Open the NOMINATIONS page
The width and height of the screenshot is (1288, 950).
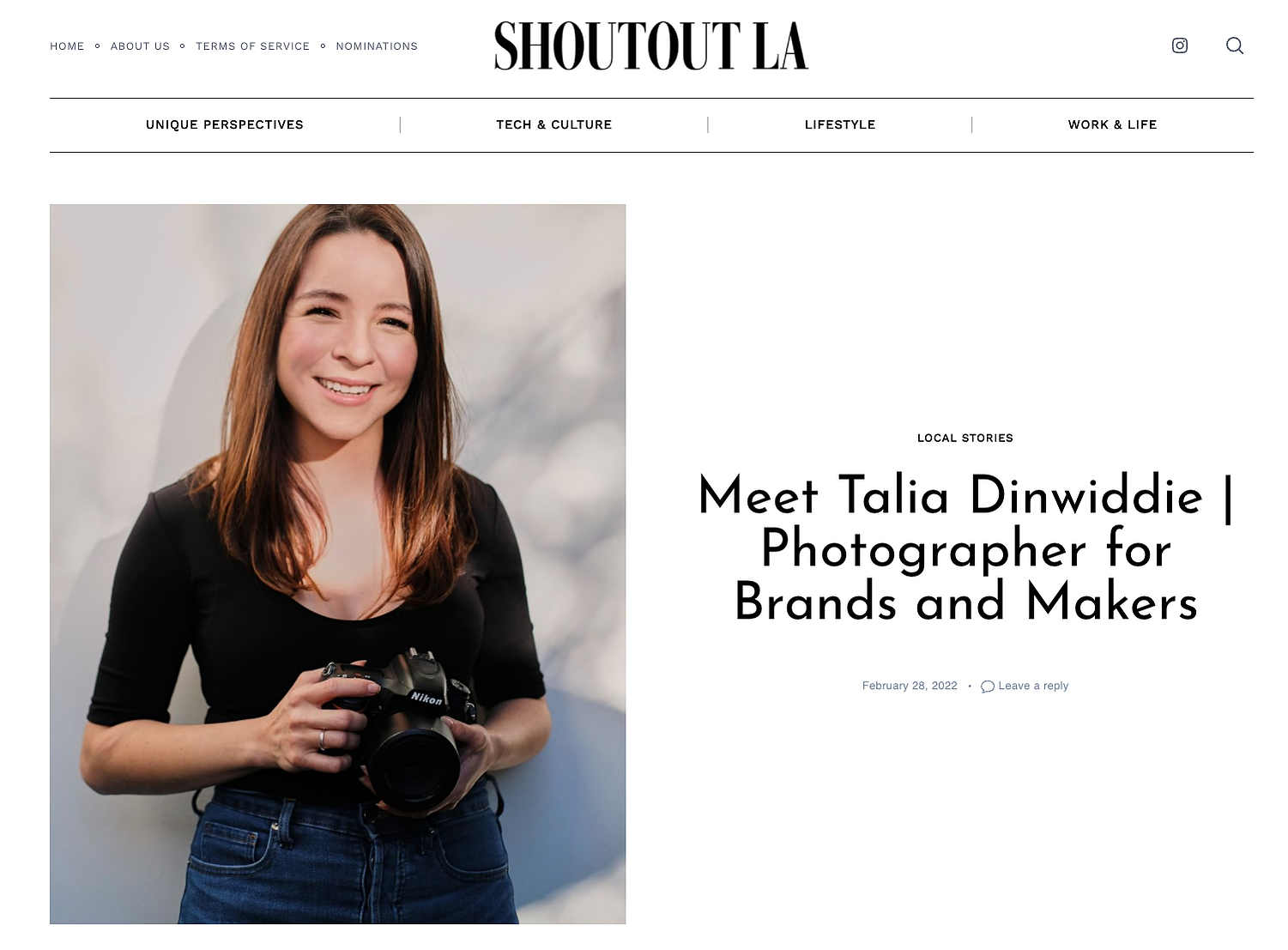pyautogui.click(x=377, y=46)
